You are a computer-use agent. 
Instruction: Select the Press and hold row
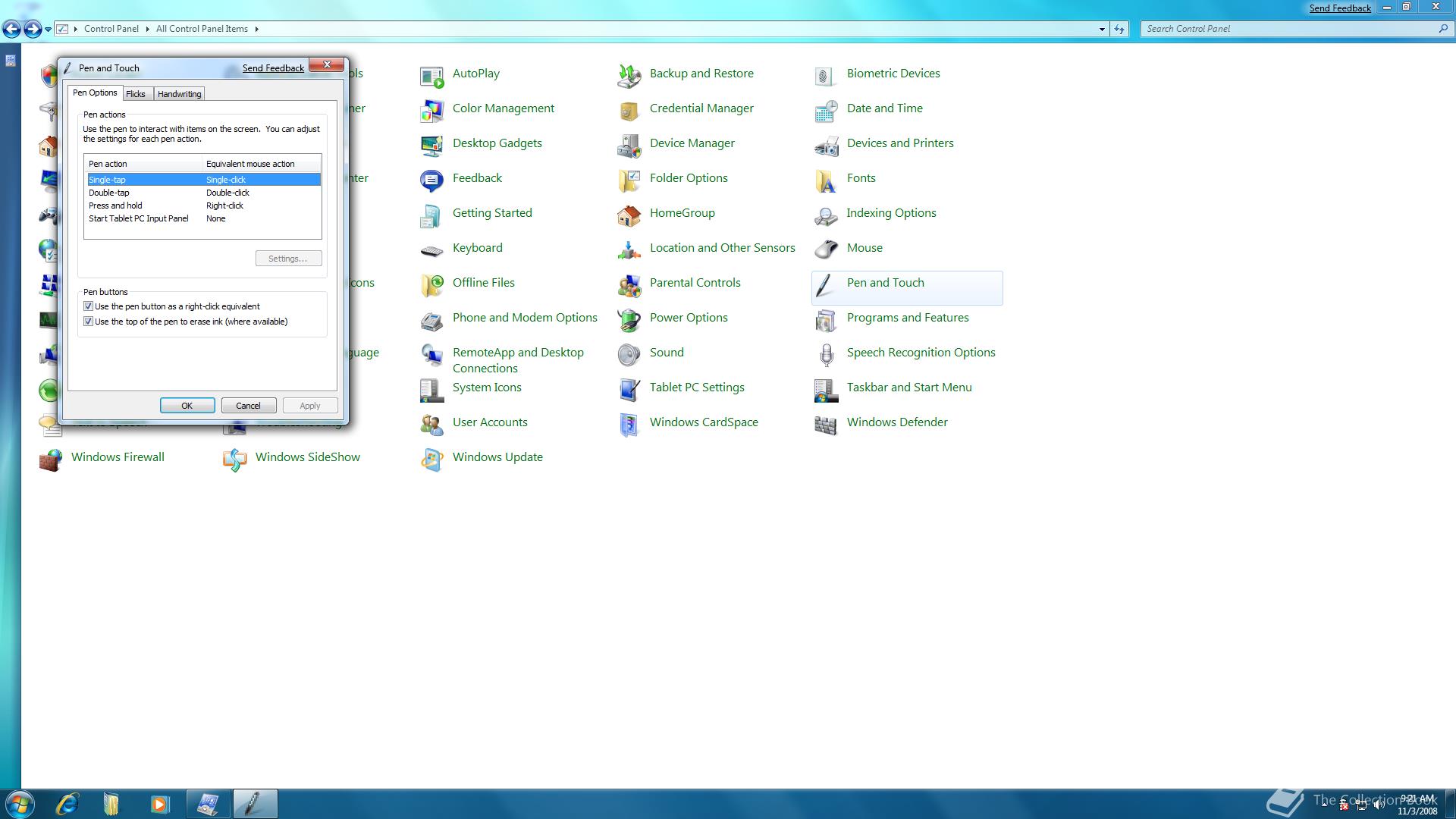pos(203,206)
